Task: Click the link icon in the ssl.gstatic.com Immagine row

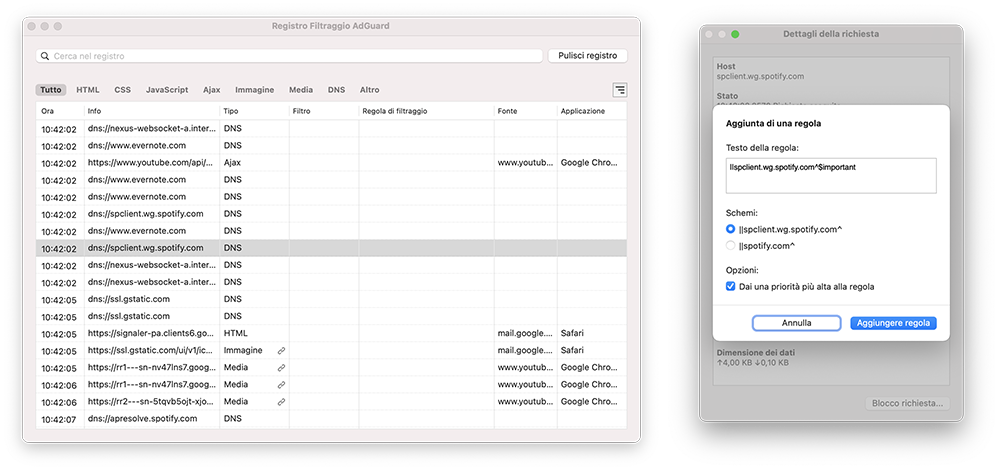Action: pyautogui.click(x=281, y=351)
